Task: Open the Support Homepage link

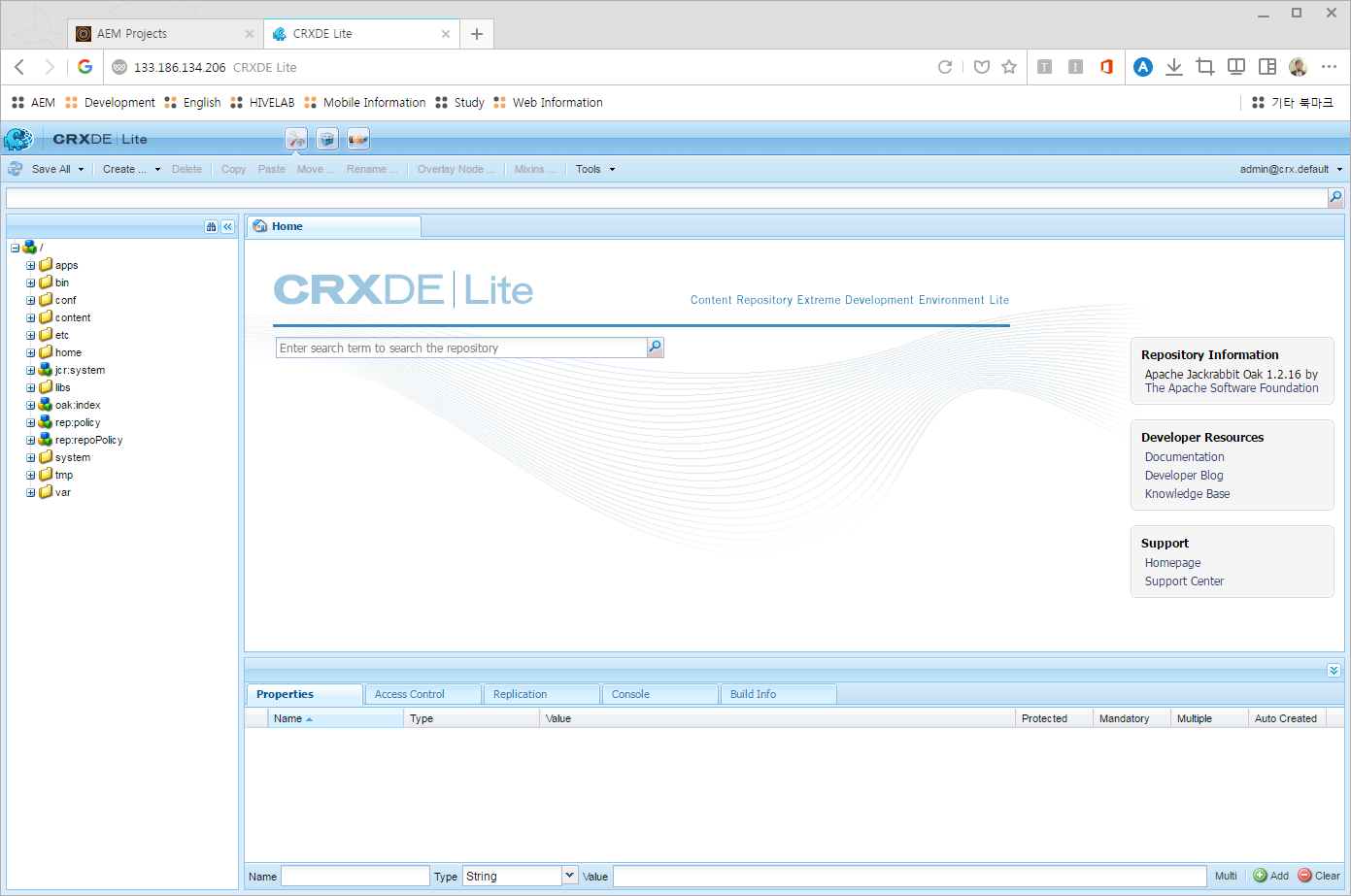Action: [1172, 563]
